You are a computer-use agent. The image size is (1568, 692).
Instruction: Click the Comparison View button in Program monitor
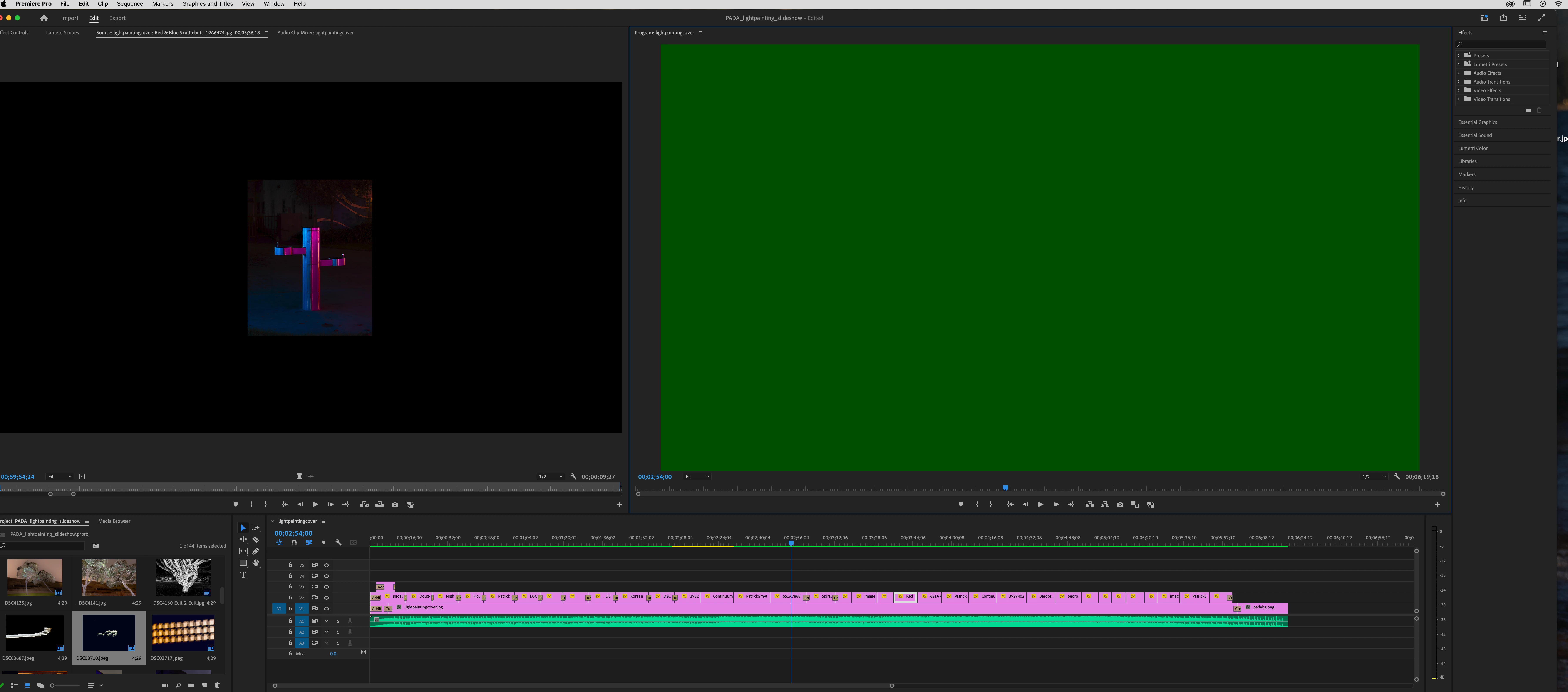[x=1135, y=505]
